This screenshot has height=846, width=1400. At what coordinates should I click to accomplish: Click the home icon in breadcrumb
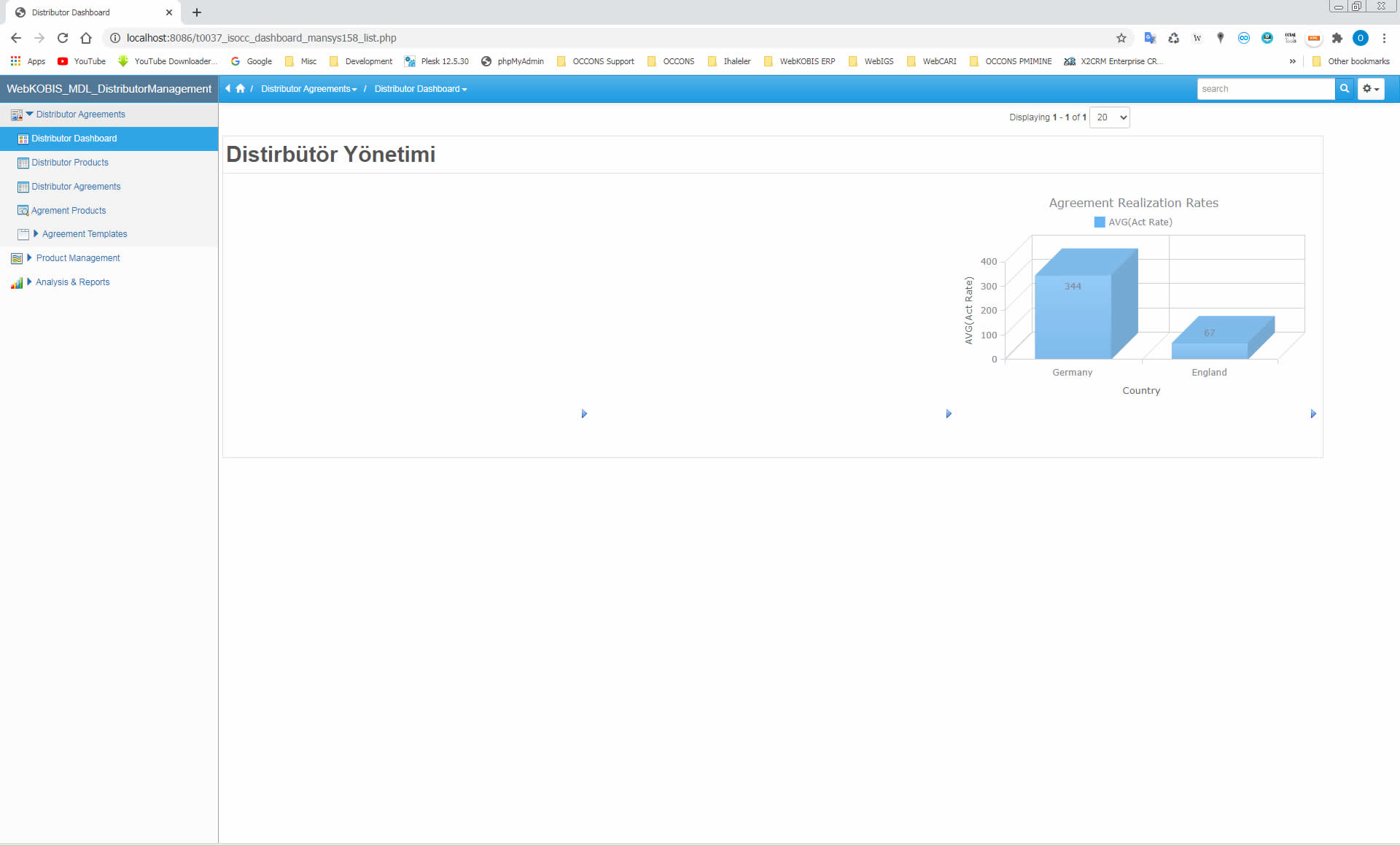[x=240, y=89]
